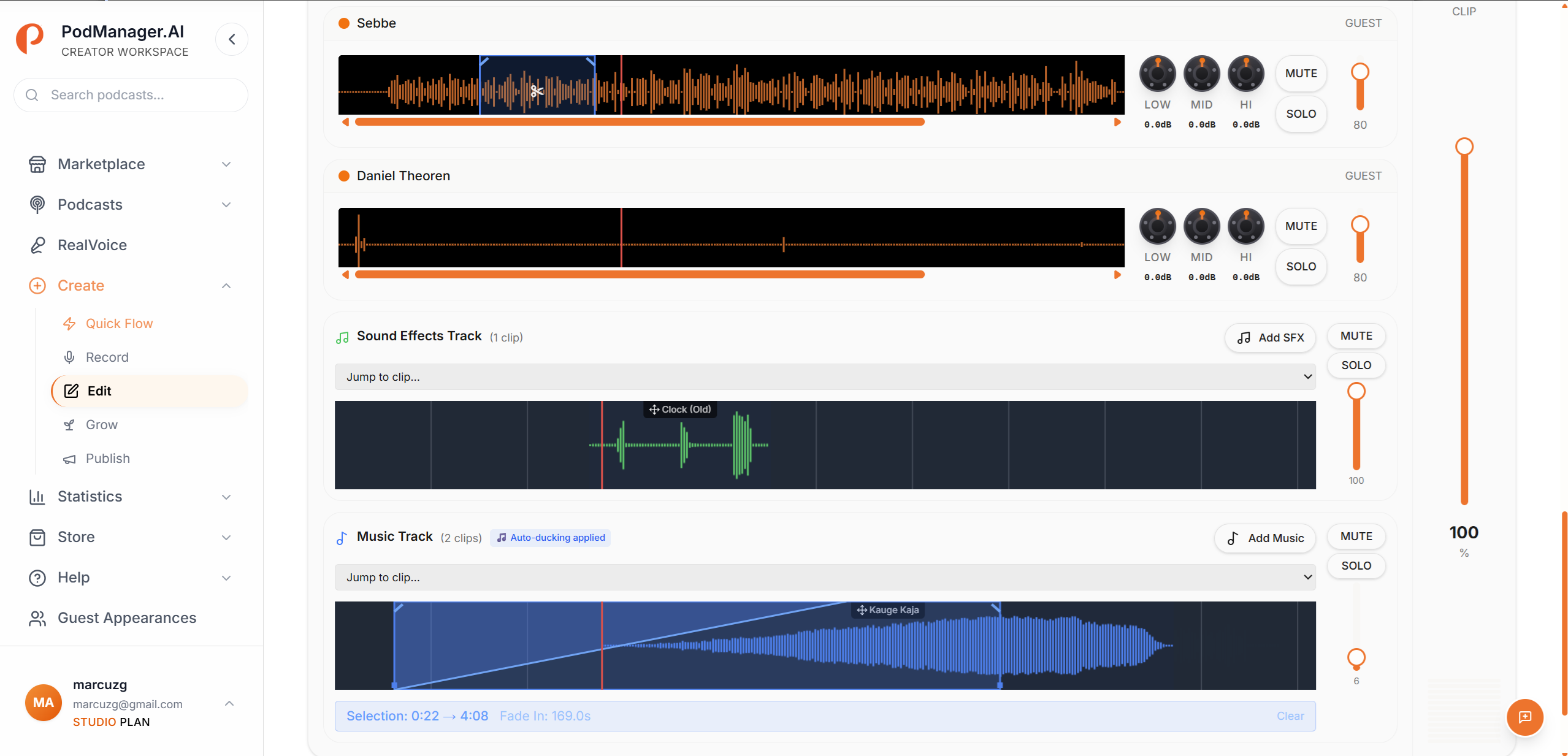Expand the marcuzg account menu chevron

tap(229, 703)
